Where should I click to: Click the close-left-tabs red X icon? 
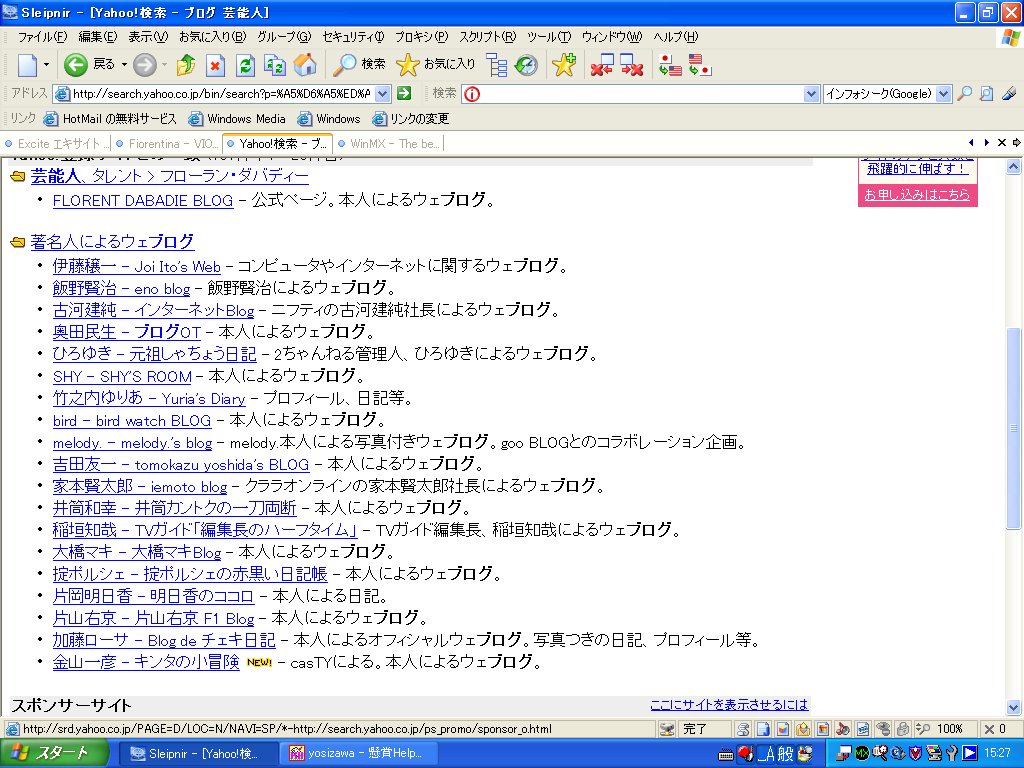(601, 65)
